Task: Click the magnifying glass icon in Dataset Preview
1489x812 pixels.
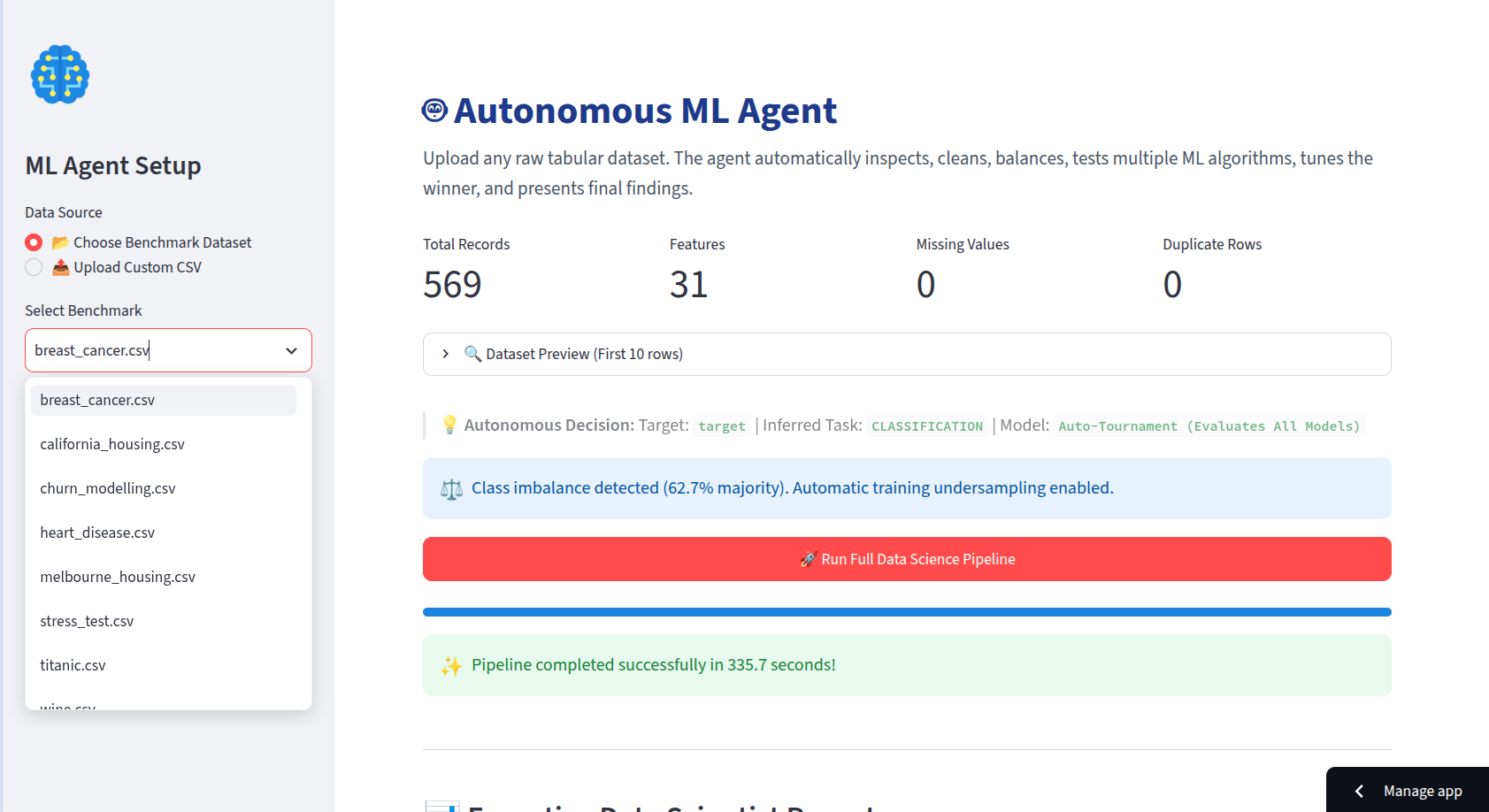Action: (x=473, y=354)
